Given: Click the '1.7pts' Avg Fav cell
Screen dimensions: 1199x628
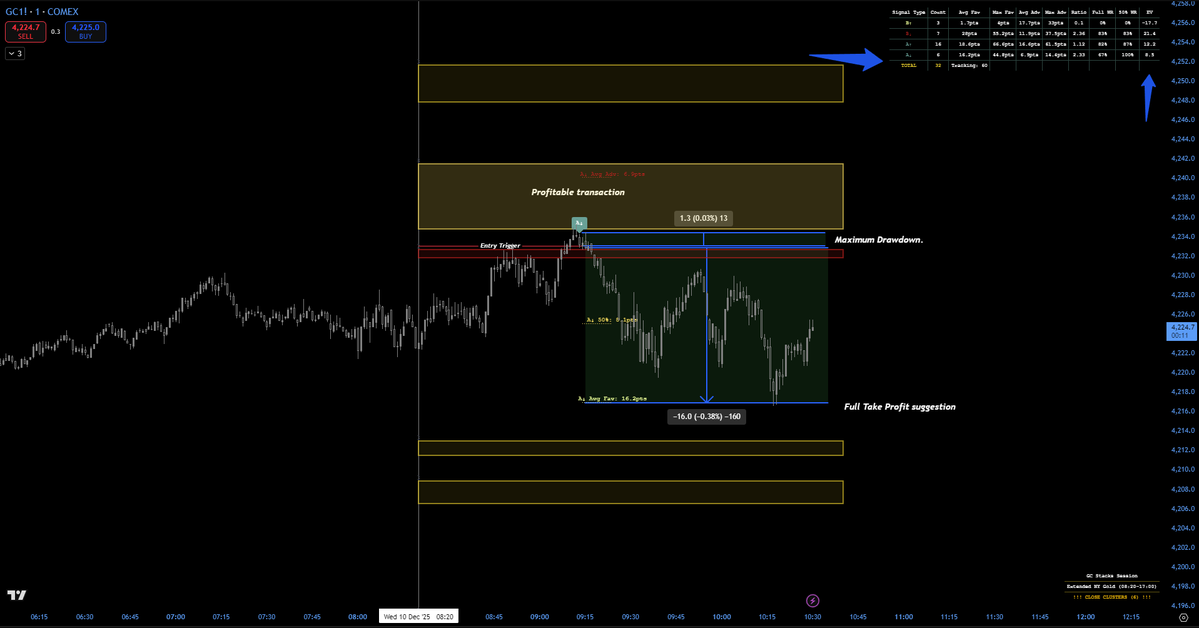Looking at the screenshot, I should pos(969,23).
